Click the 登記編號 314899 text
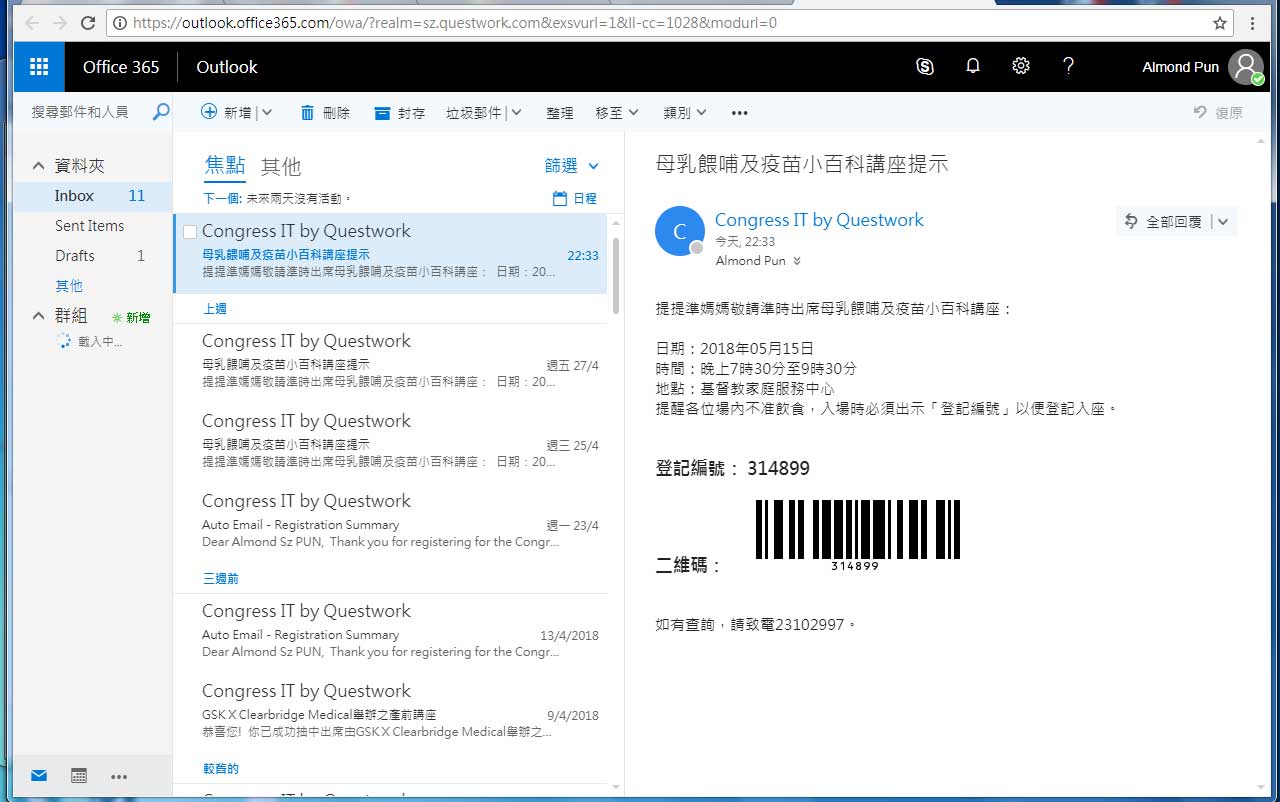1280x802 pixels. click(732, 468)
